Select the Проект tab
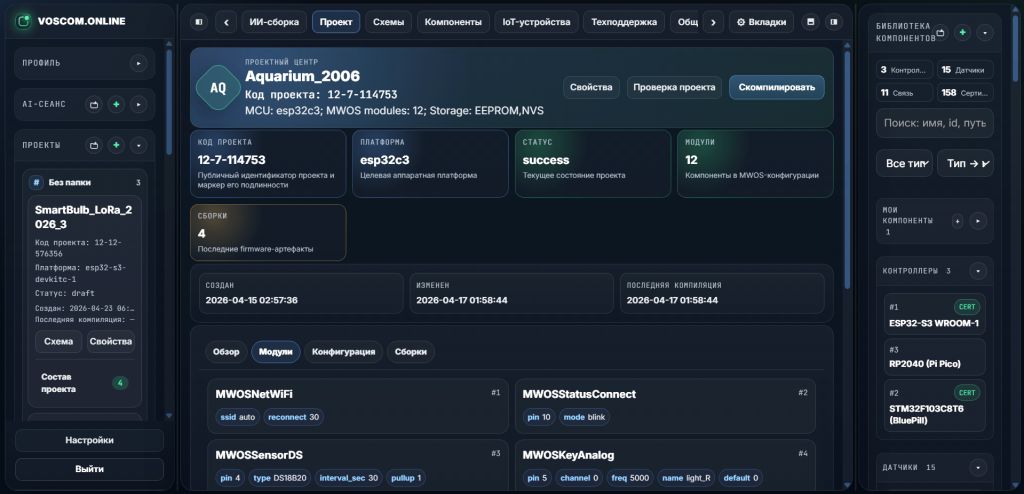The width and height of the screenshot is (1024, 494). point(336,22)
